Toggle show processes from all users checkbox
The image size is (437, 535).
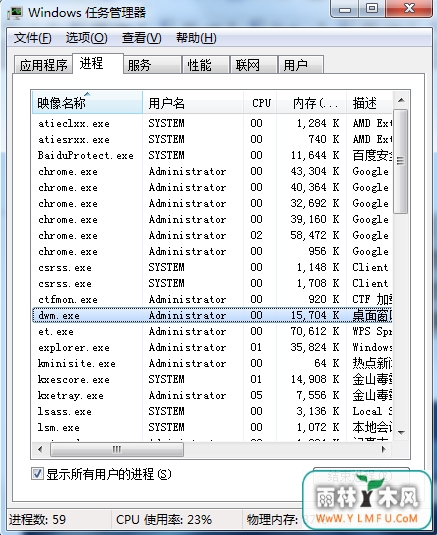(37, 474)
